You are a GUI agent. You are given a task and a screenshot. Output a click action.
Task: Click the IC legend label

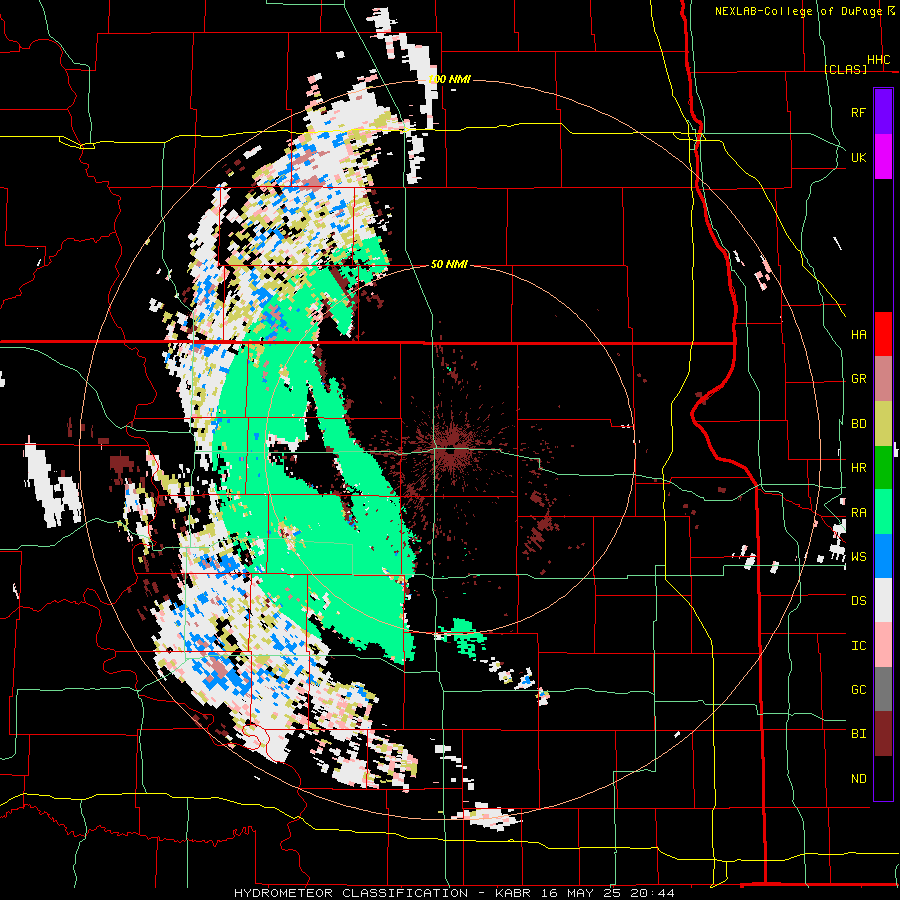pyautogui.click(x=858, y=646)
